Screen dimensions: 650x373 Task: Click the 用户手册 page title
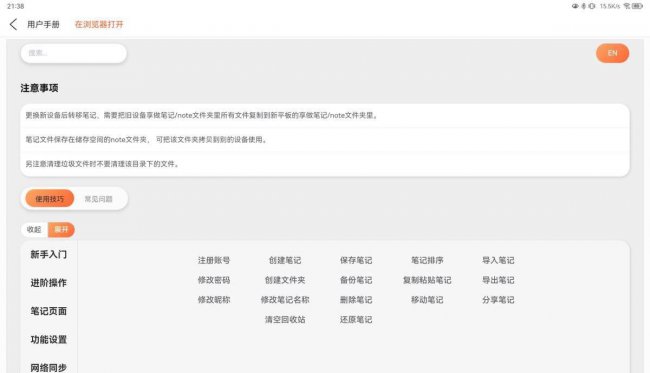43,24
